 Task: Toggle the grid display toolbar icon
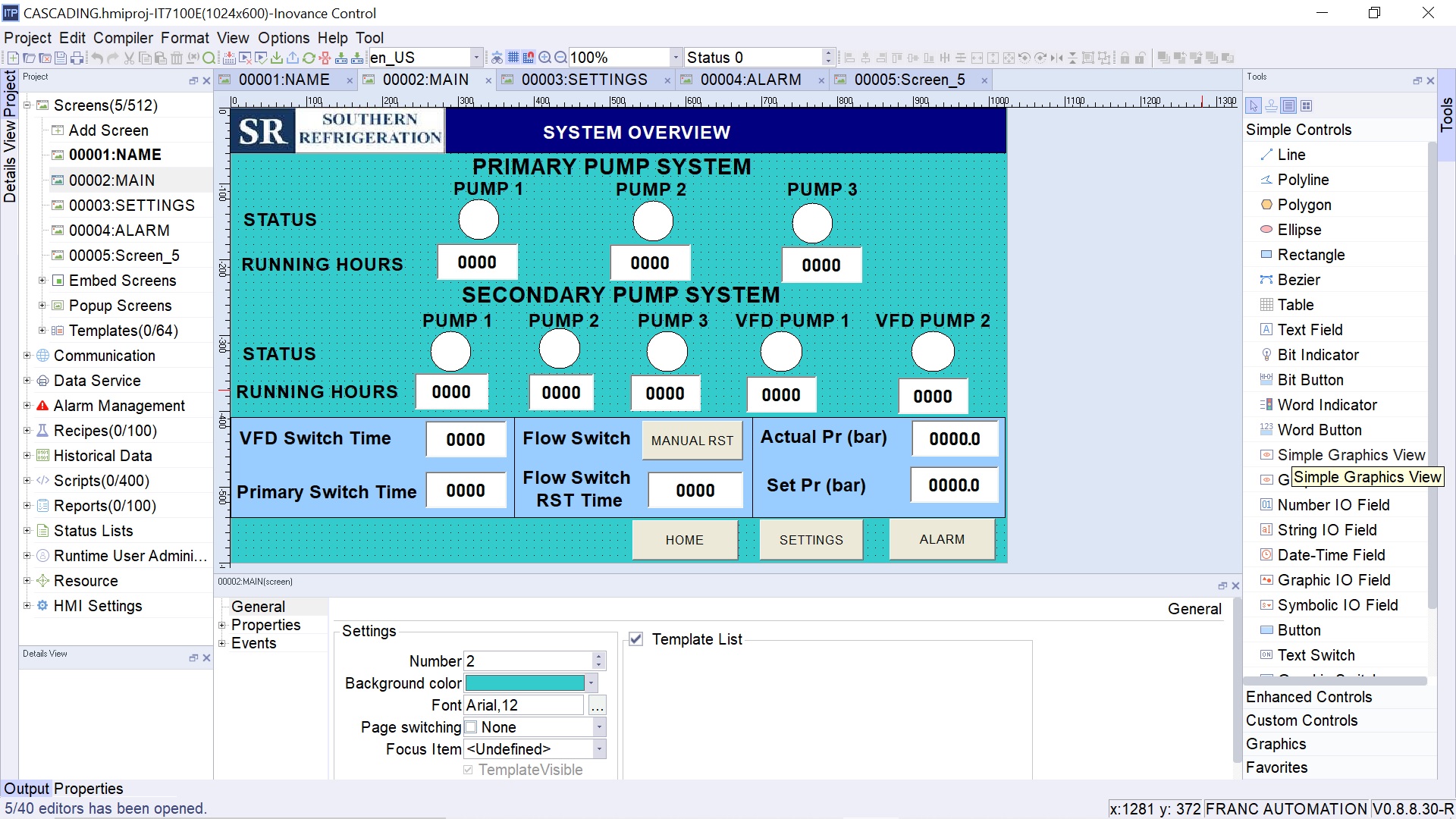(513, 58)
